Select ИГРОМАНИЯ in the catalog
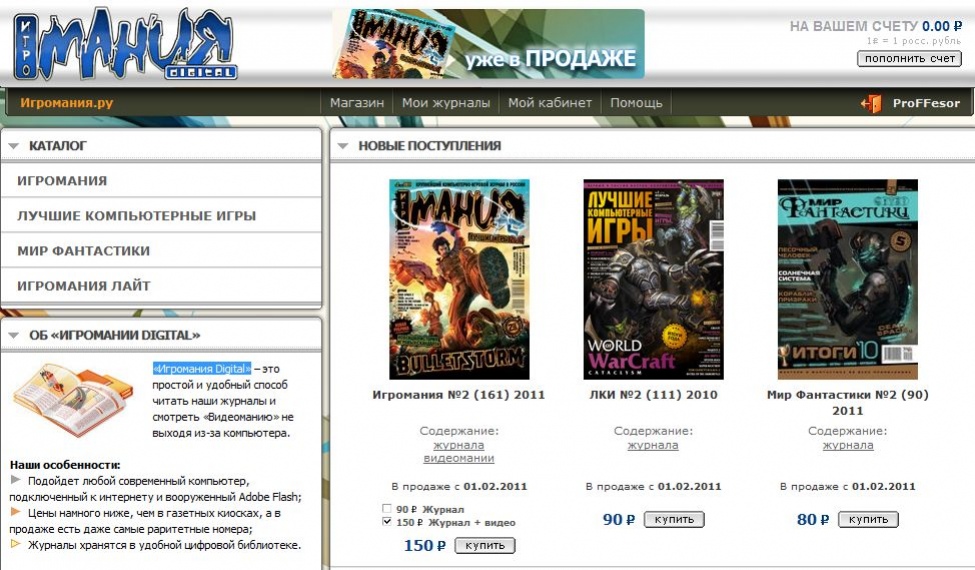975x570 pixels. 161,181
